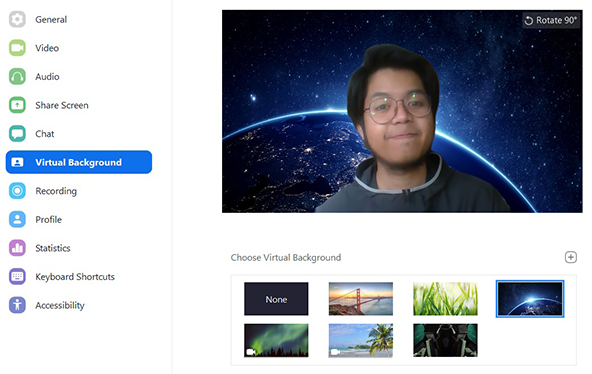This screenshot has width=592, height=374.
Task: Click the green Video camera icon
Action: tap(17, 48)
